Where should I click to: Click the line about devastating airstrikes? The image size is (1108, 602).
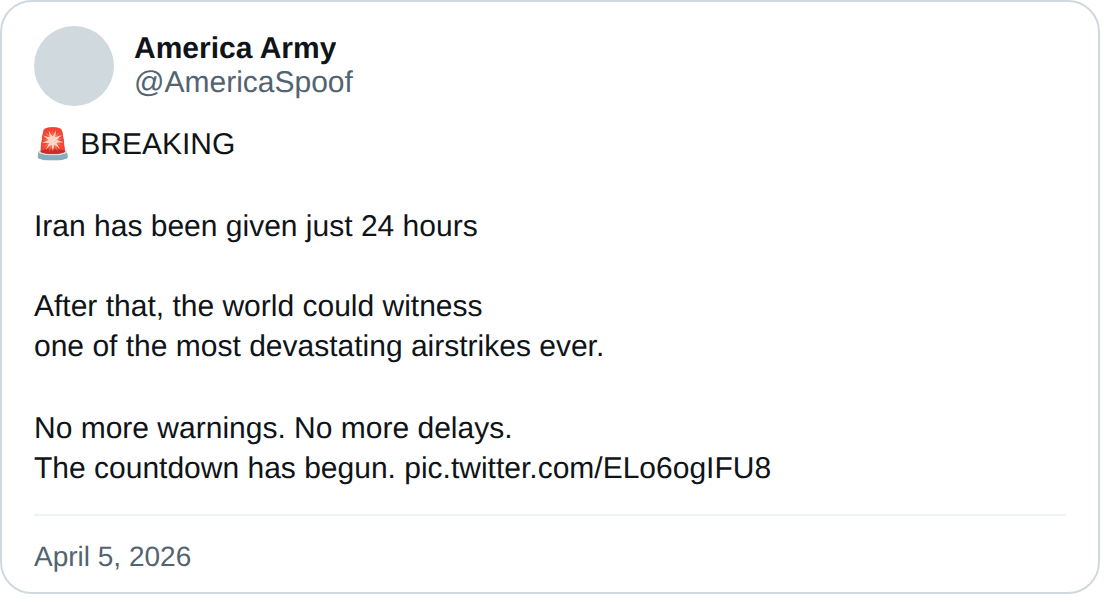[x=319, y=347]
